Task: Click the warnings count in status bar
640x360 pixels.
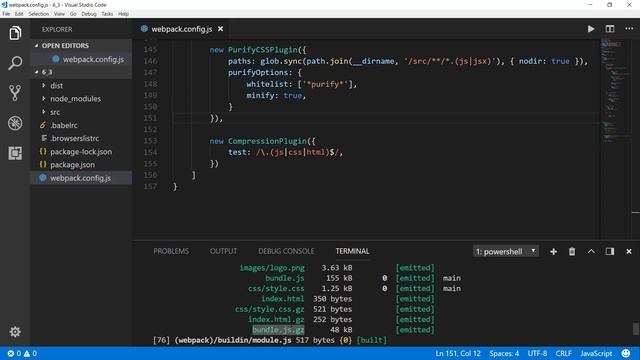Action: click(30, 353)
